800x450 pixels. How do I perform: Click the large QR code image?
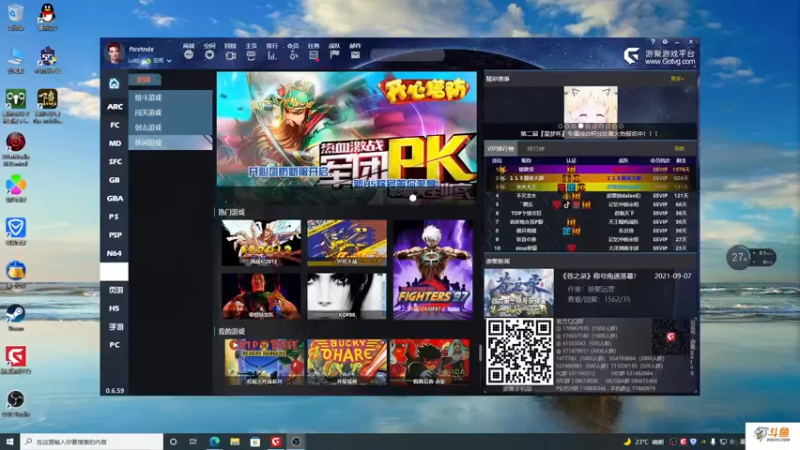click(519, 352)
